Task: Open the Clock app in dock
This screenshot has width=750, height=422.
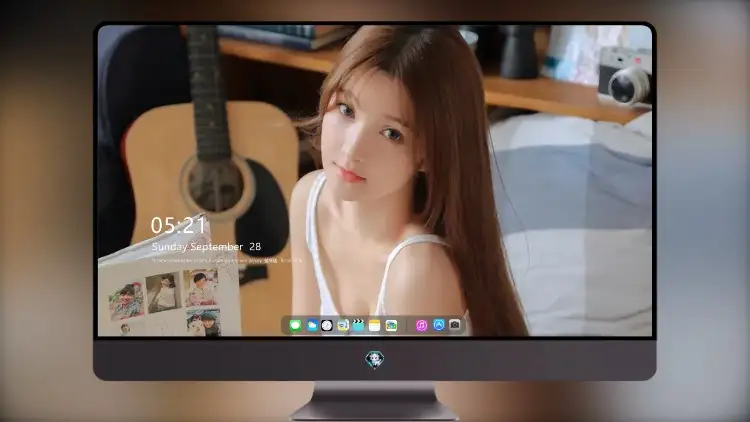Action: pos(327,326)
